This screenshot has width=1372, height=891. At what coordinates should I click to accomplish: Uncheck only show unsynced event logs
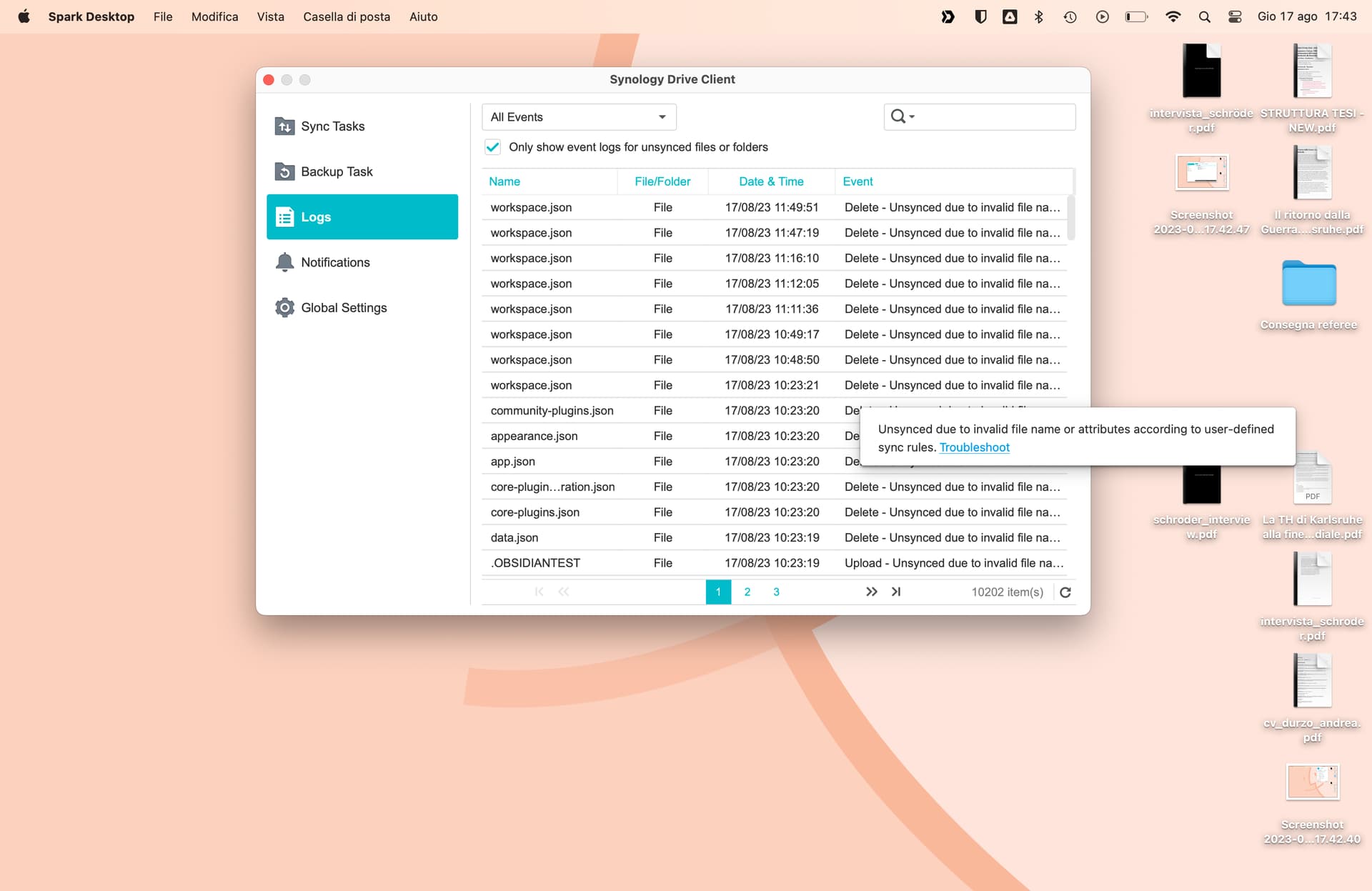coord(492,147)
